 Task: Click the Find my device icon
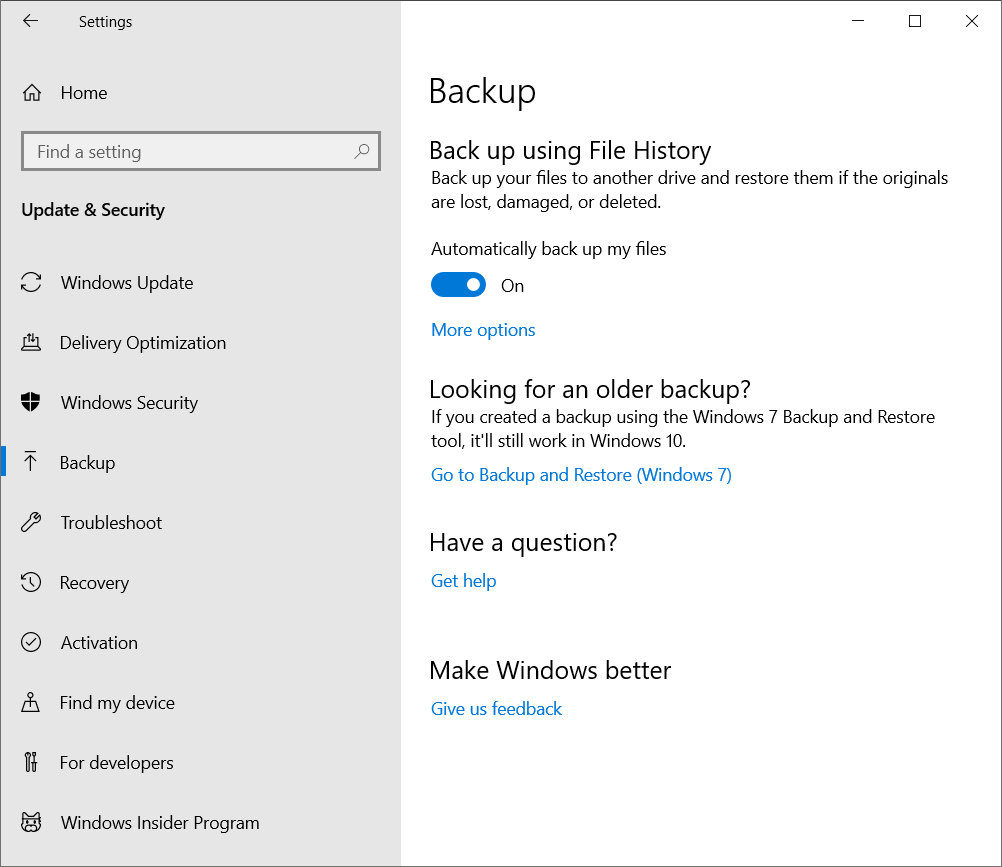(31, 702)
